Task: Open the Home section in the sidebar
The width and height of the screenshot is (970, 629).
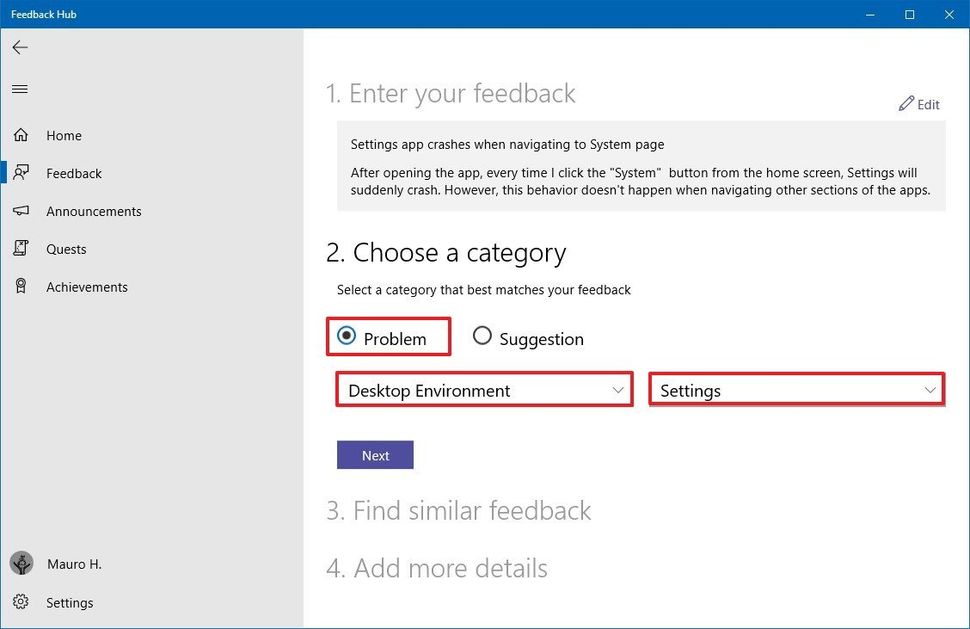Action: click(63, 135)
